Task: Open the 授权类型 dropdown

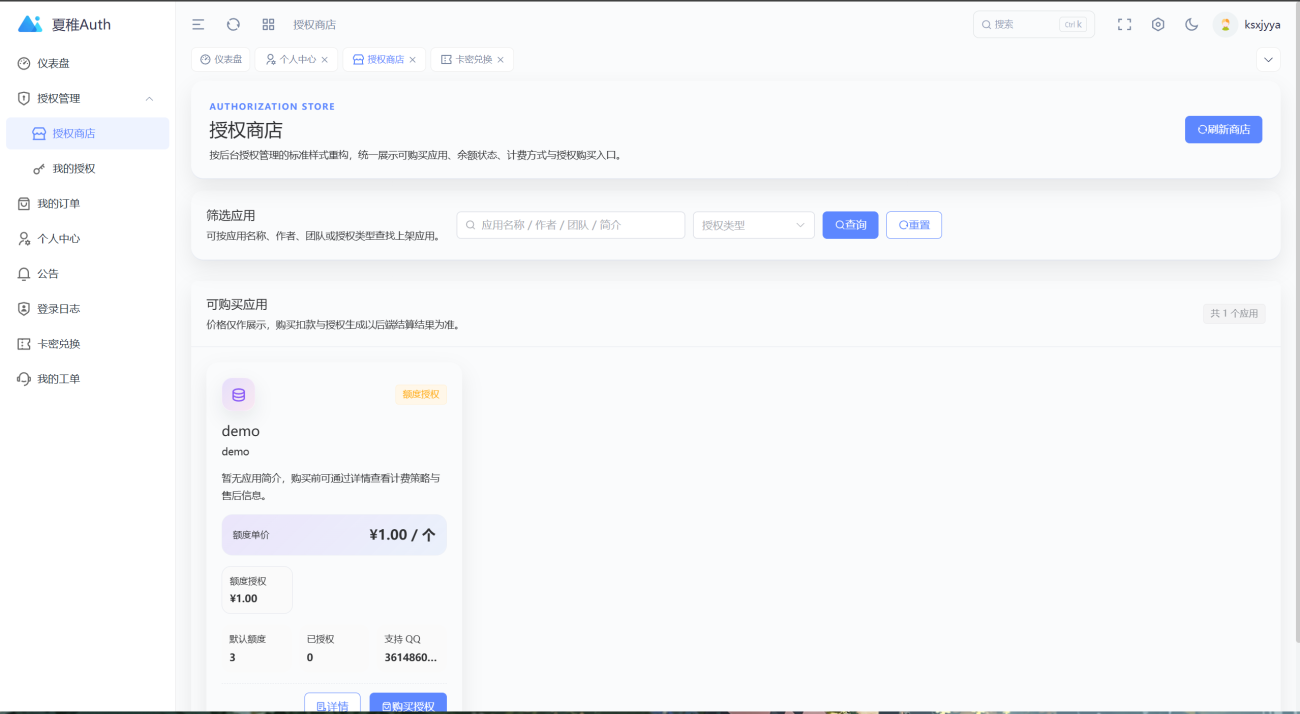Action: pyautogui.click(x=754, y=225)
